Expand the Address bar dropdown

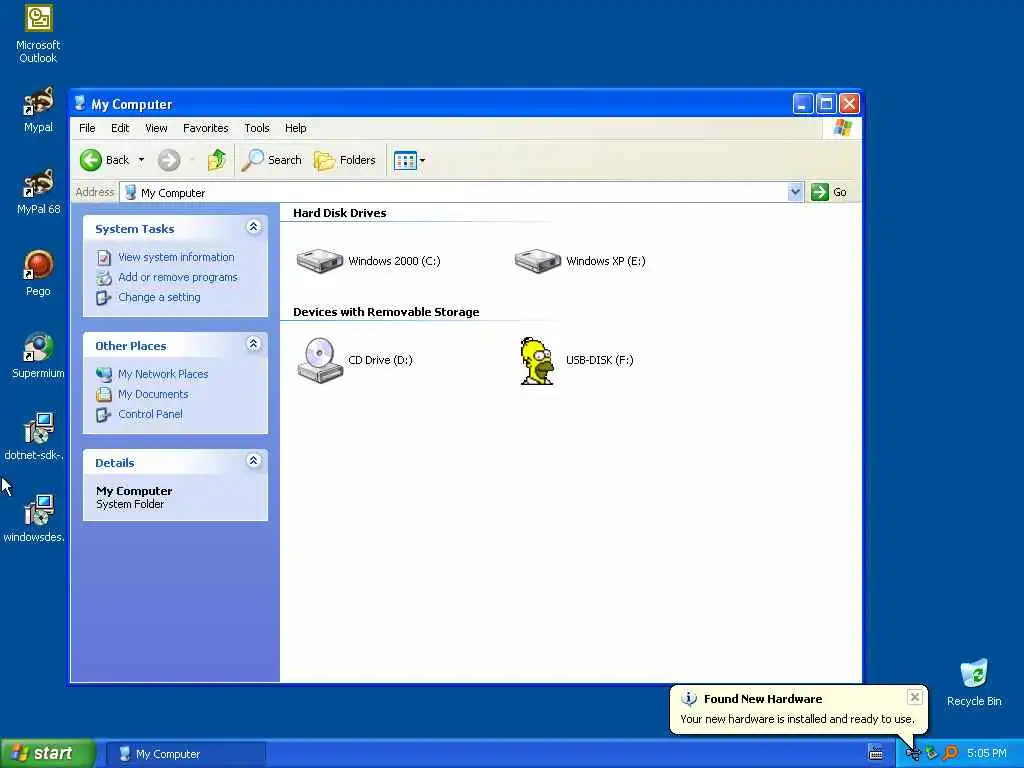[795, 192]
